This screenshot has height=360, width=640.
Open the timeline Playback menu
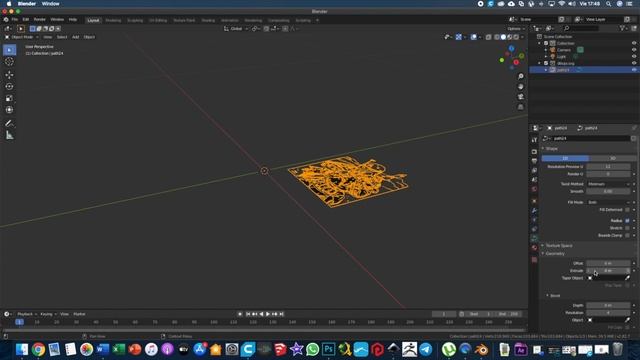pos(27,314)
